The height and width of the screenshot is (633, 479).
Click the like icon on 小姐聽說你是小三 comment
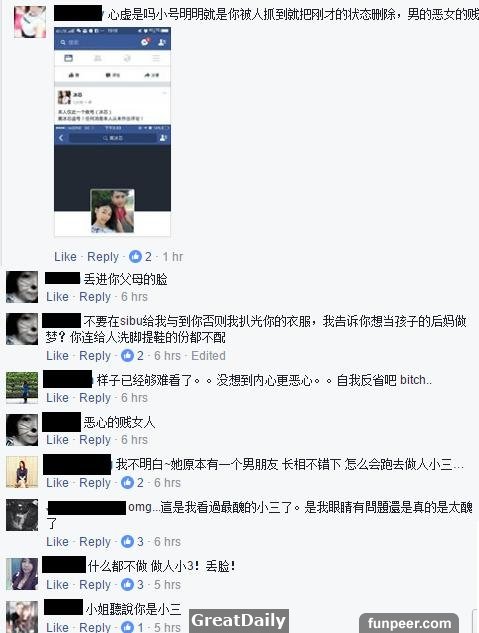pyautogui.click(x=127, y=627)
